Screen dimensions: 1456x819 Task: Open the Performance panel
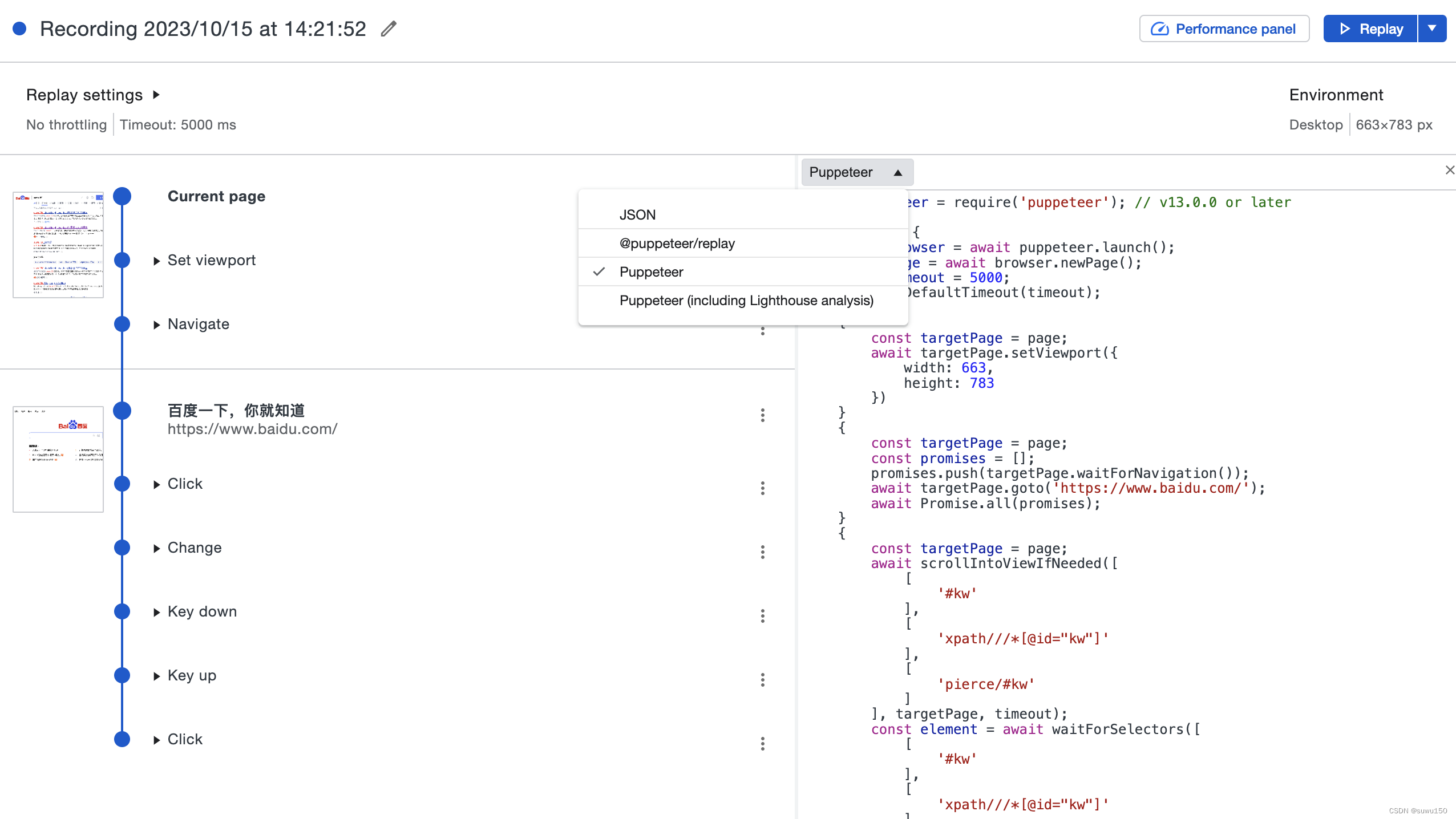point(1224,29)
